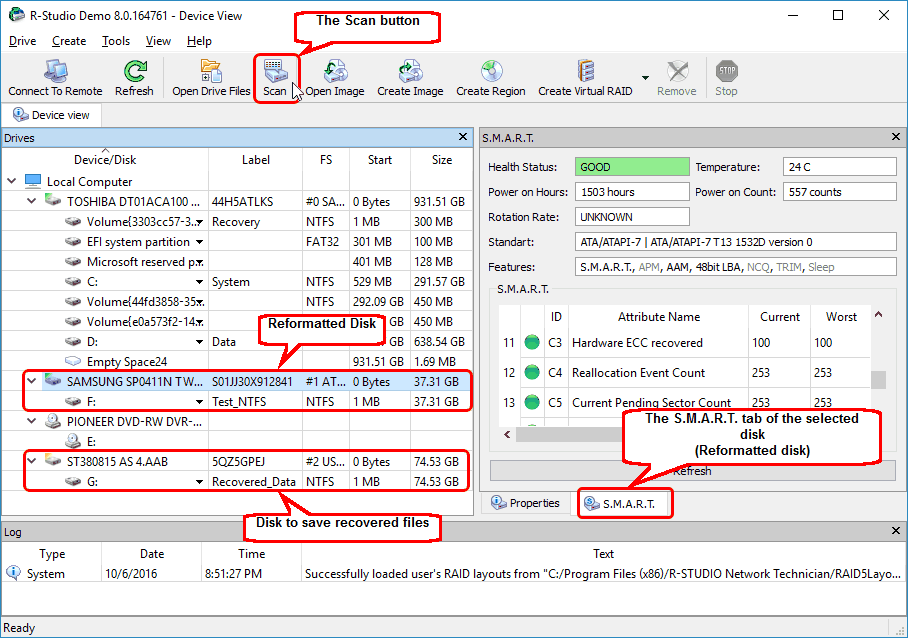908x638 pixels.
Task: Open the dropdown arrow for F: partition
Action: pos(199,402)
